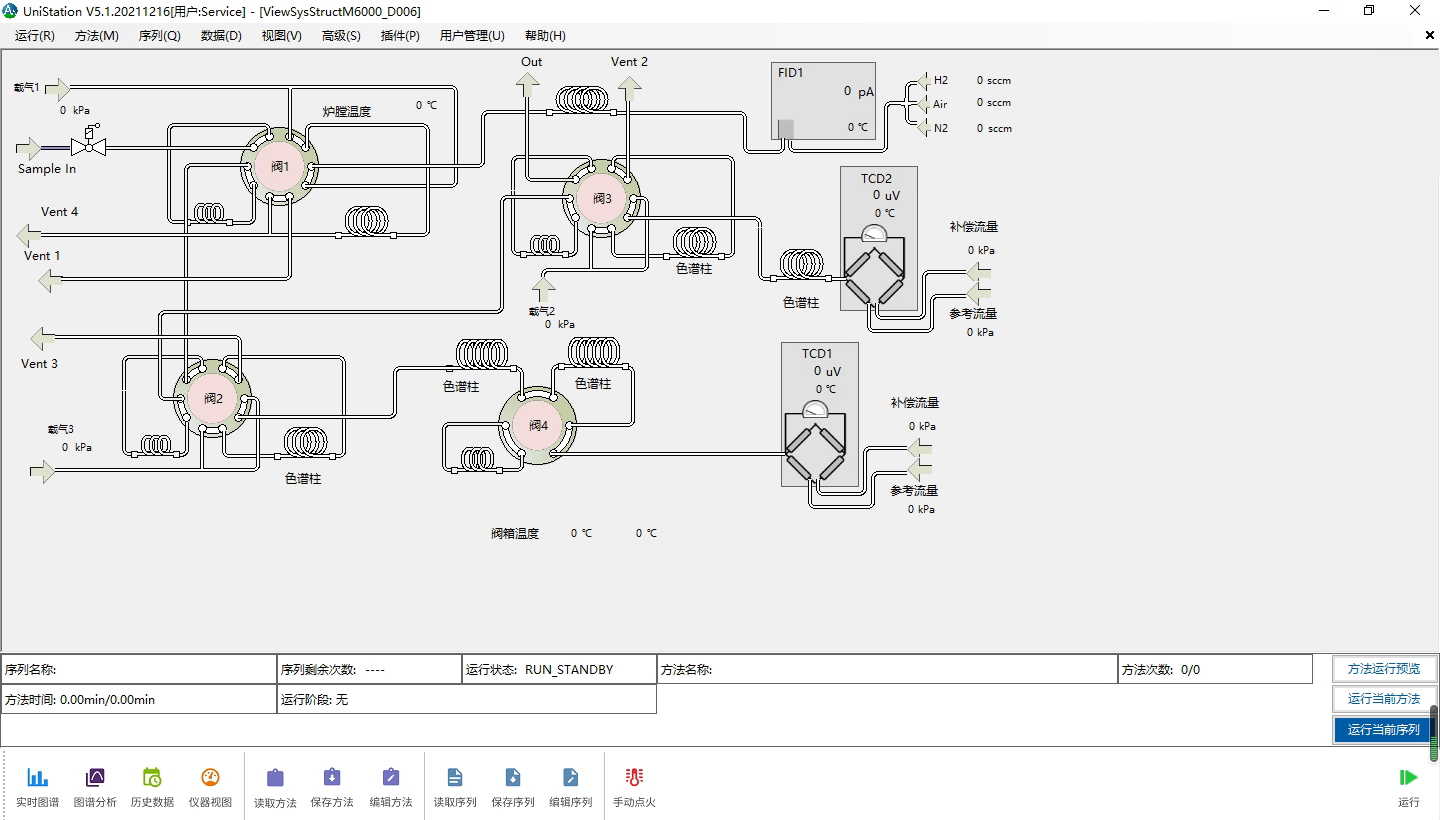
Task: Select the 阀4 valve in diagram
Action: pos(538,425)
